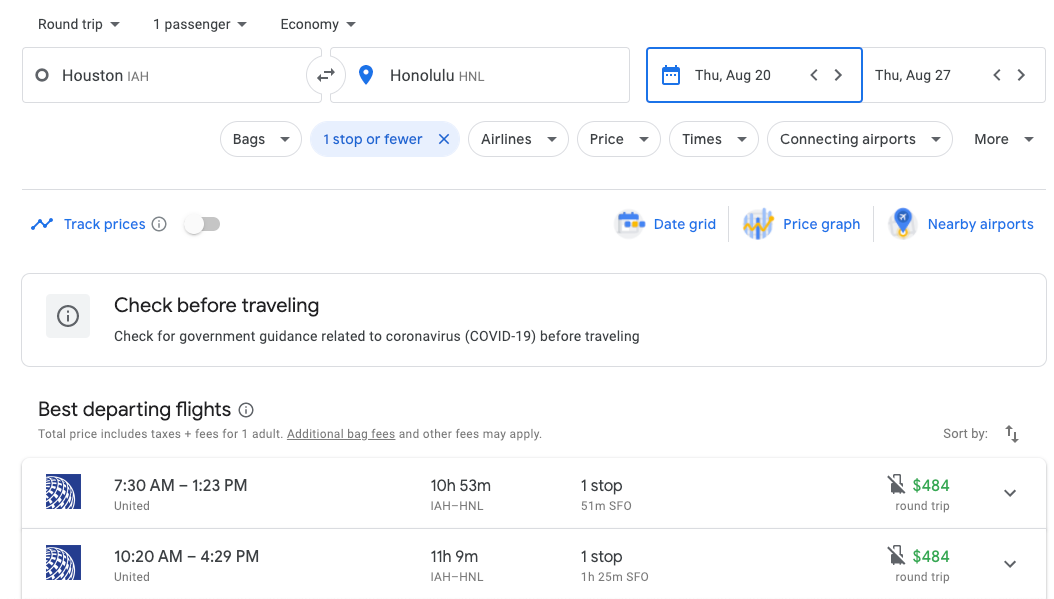The image size is (1054, 599).
Task: Open the Airlines filter
Action: point(518,139)
